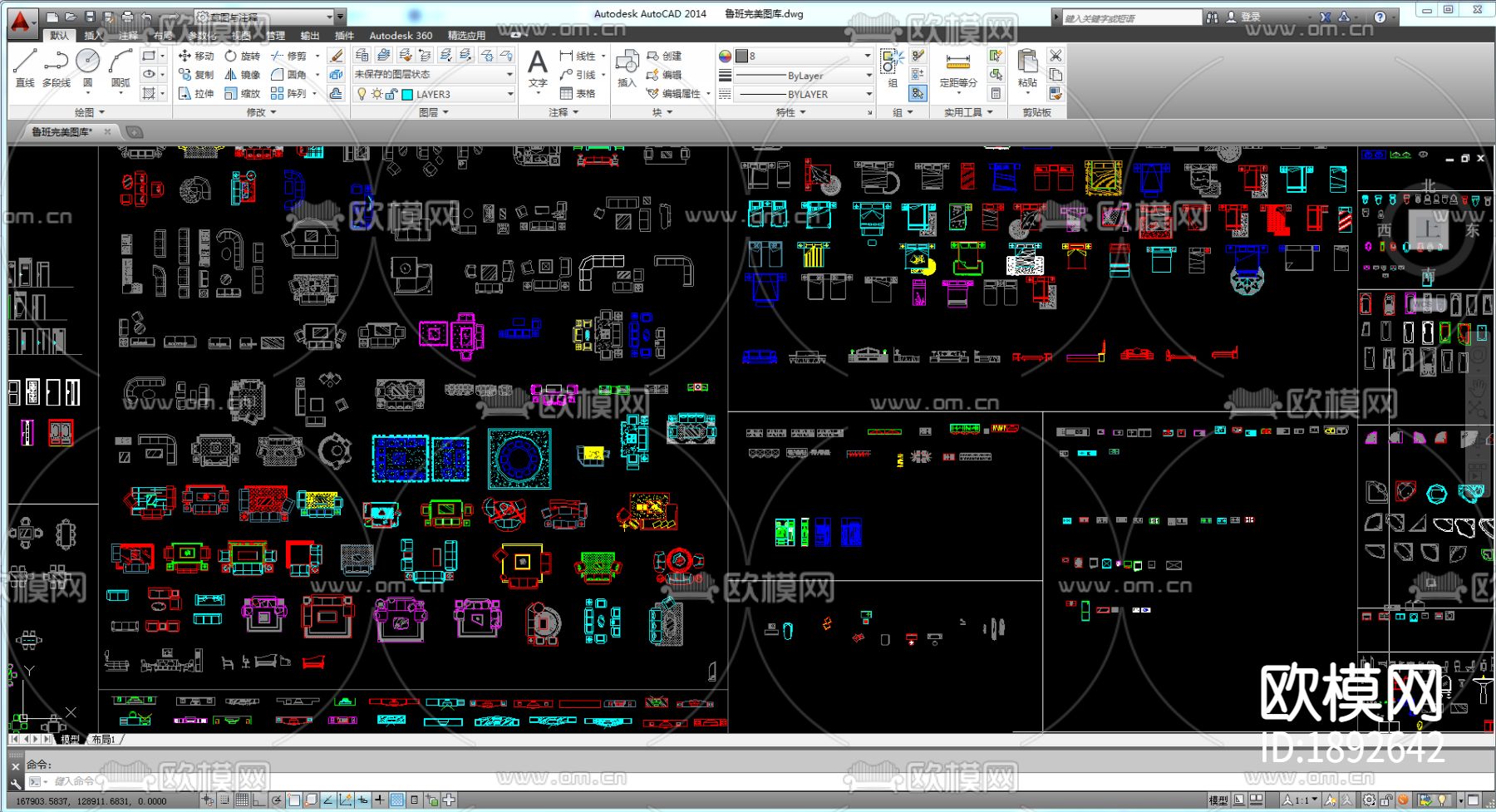Select the Line (直线) drawing tool
Viewport: 1496px width, 812px height.
pyautogui.click(x=25, y=67)
